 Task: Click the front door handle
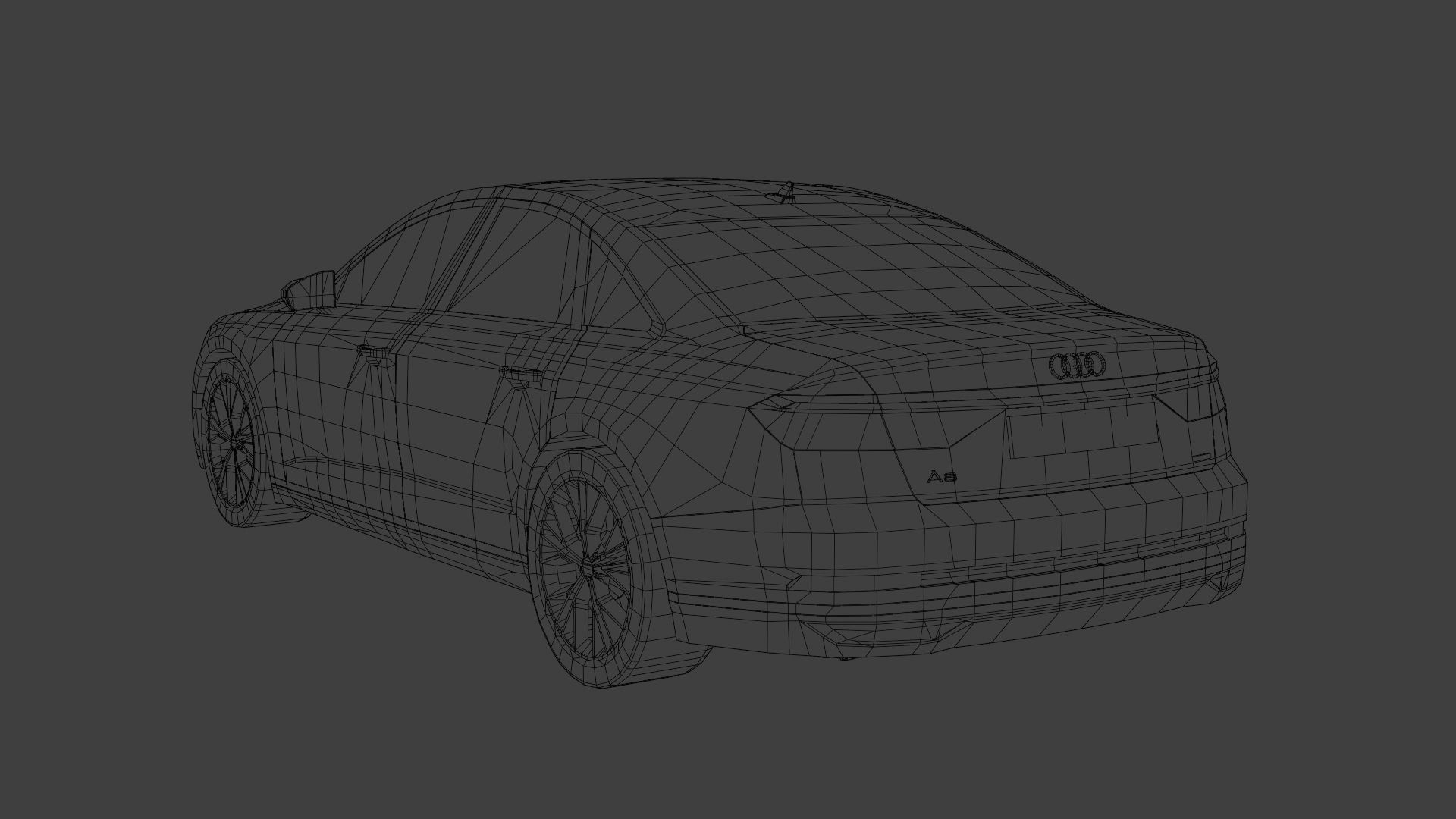click(x=372, y=351)
